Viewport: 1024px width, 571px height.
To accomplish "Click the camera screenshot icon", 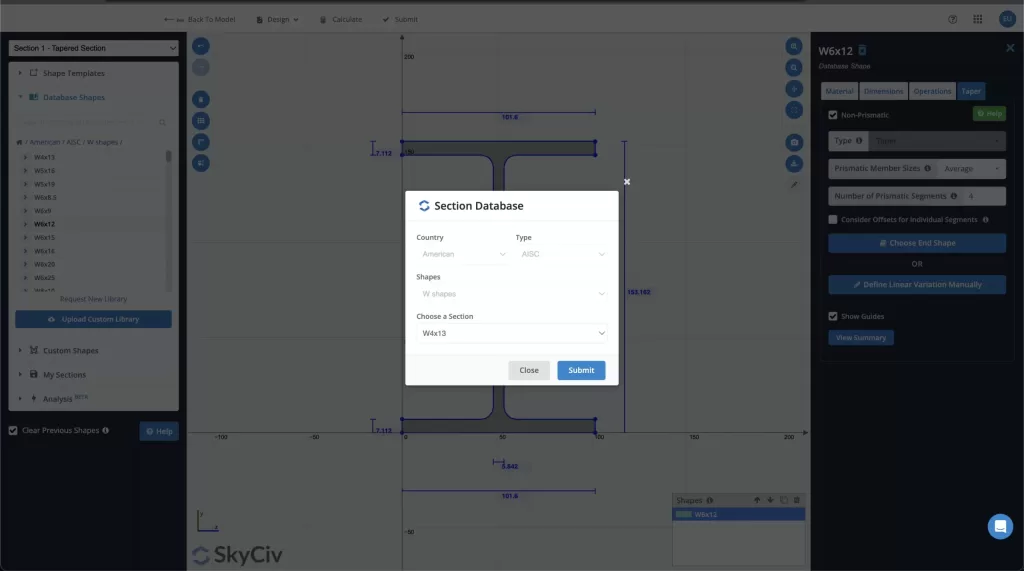I will pyautogui.click(x=794, y=142).
